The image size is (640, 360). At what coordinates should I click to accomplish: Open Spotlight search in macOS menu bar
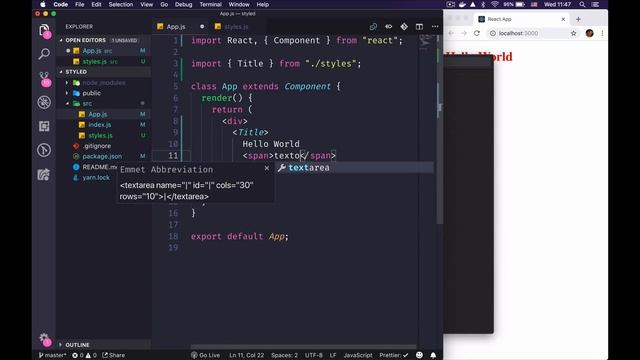tap(582, 4)
